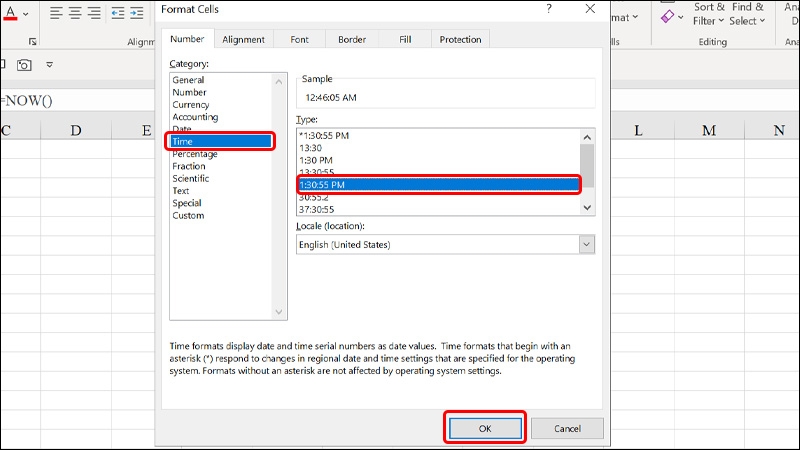Click OK to apply format
800x450 pixels.
pos(485,429)
